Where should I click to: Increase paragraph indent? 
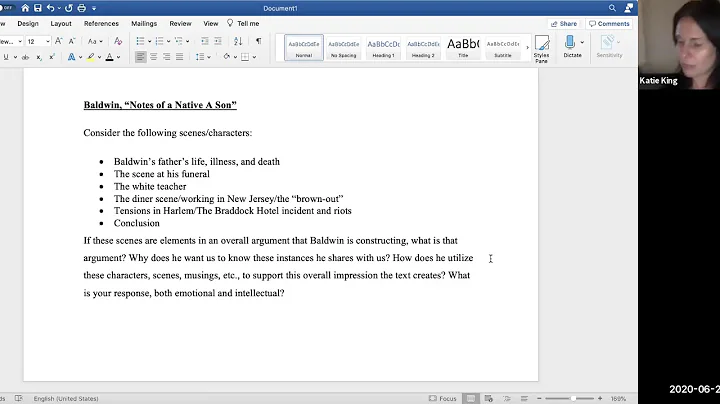tap(218, 41)
